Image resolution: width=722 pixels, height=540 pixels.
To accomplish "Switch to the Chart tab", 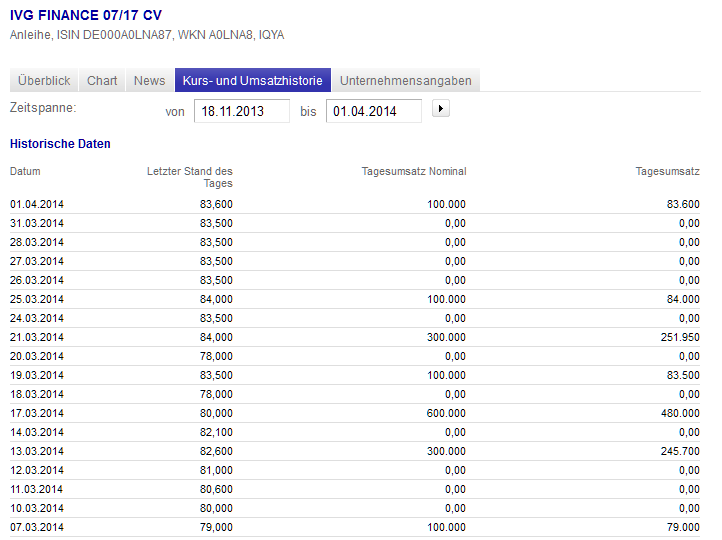I will (x=102, y=81).
